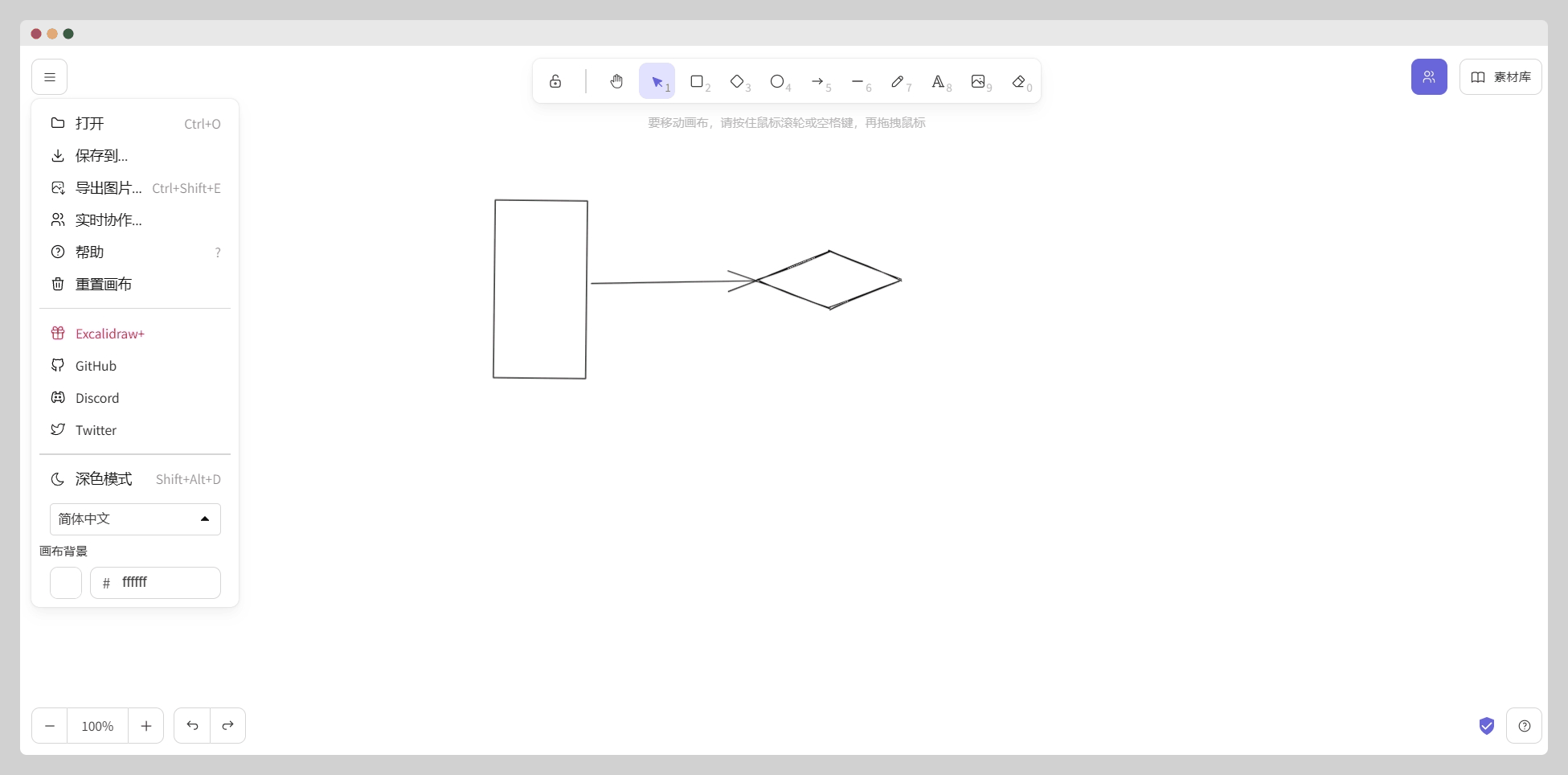Choose the Insert Image tool
The width and height of the screenshot is (1568, 775).
978,81
